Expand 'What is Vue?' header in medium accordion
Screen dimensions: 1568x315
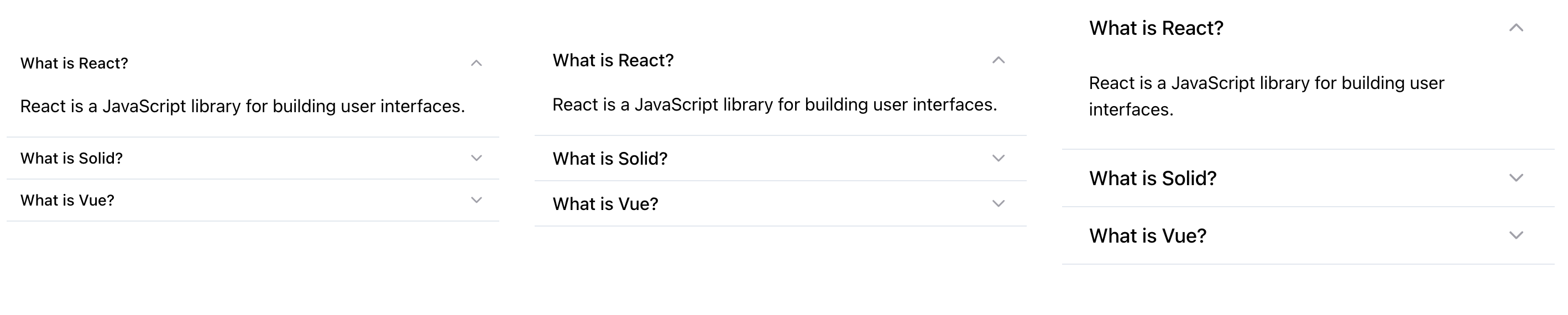605,204
